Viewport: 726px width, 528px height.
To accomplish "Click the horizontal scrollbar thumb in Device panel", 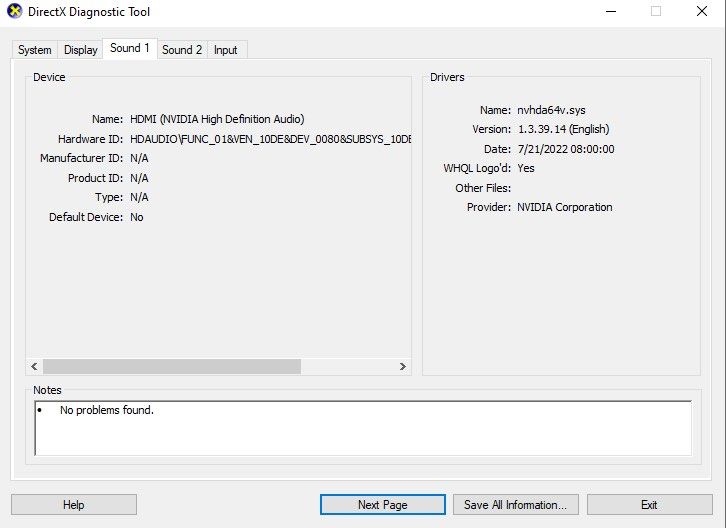I will click(171, 367).
